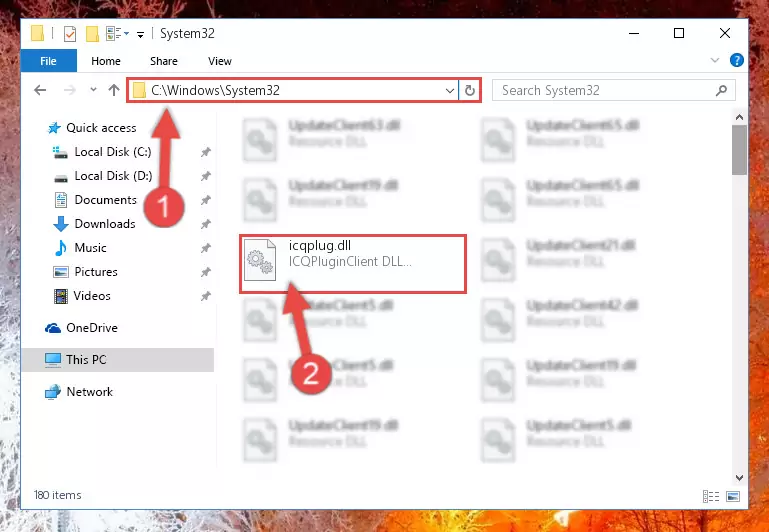Go up one folder level

pos(114,90)
